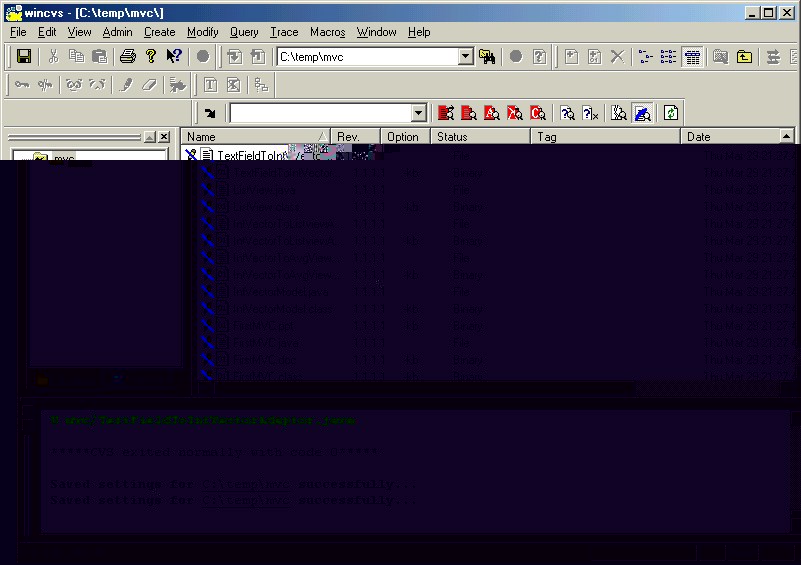The image size is (801, 565).
Task: Click the yellow question mark About icon
Action: 150,57
